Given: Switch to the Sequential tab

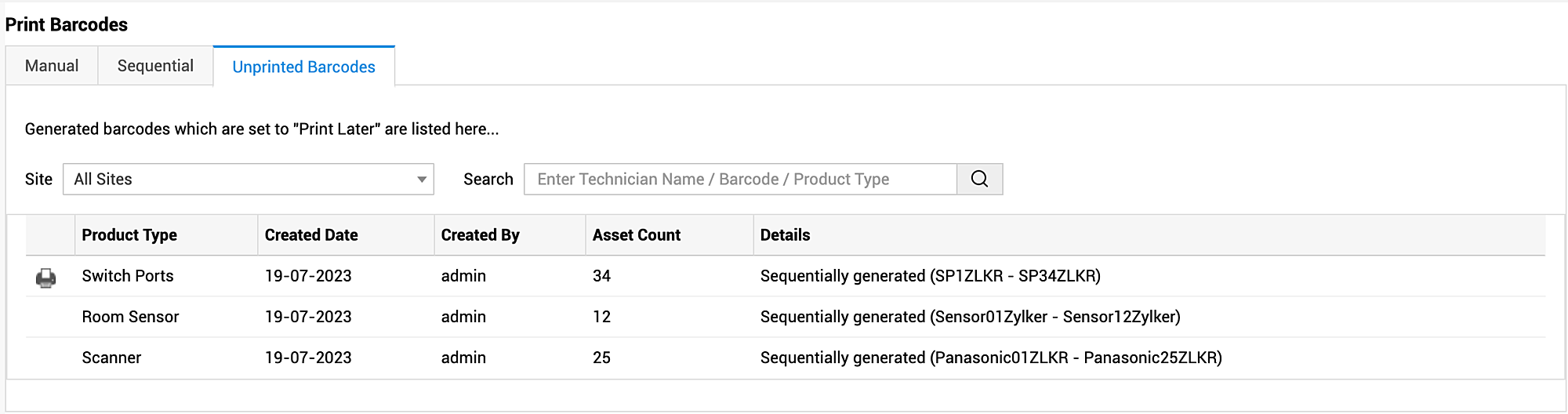Looking at the screenshot, I should pos(155,66).
